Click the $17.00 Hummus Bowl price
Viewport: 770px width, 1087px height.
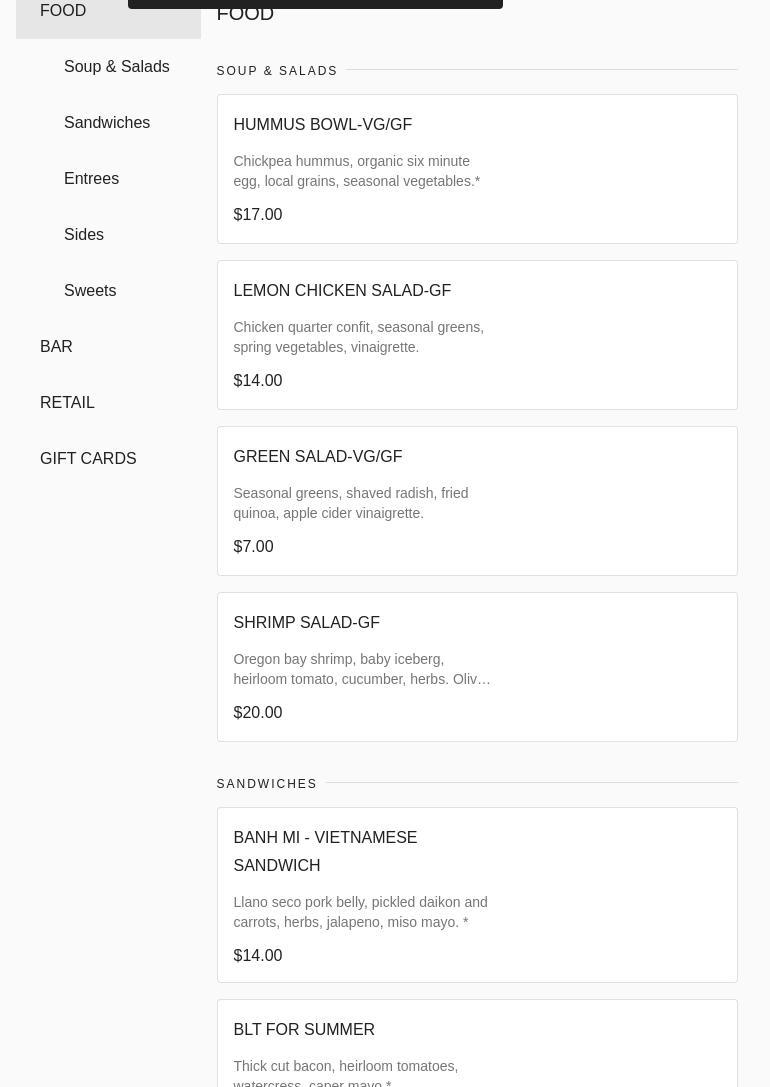[x=258, y=215]
